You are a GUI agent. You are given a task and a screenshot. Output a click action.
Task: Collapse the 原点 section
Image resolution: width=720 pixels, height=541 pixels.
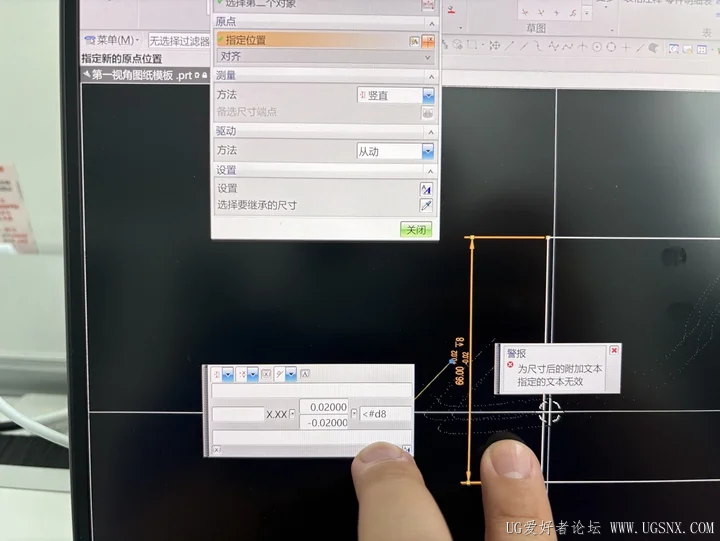pyautogui.click(x=432, y=23)
